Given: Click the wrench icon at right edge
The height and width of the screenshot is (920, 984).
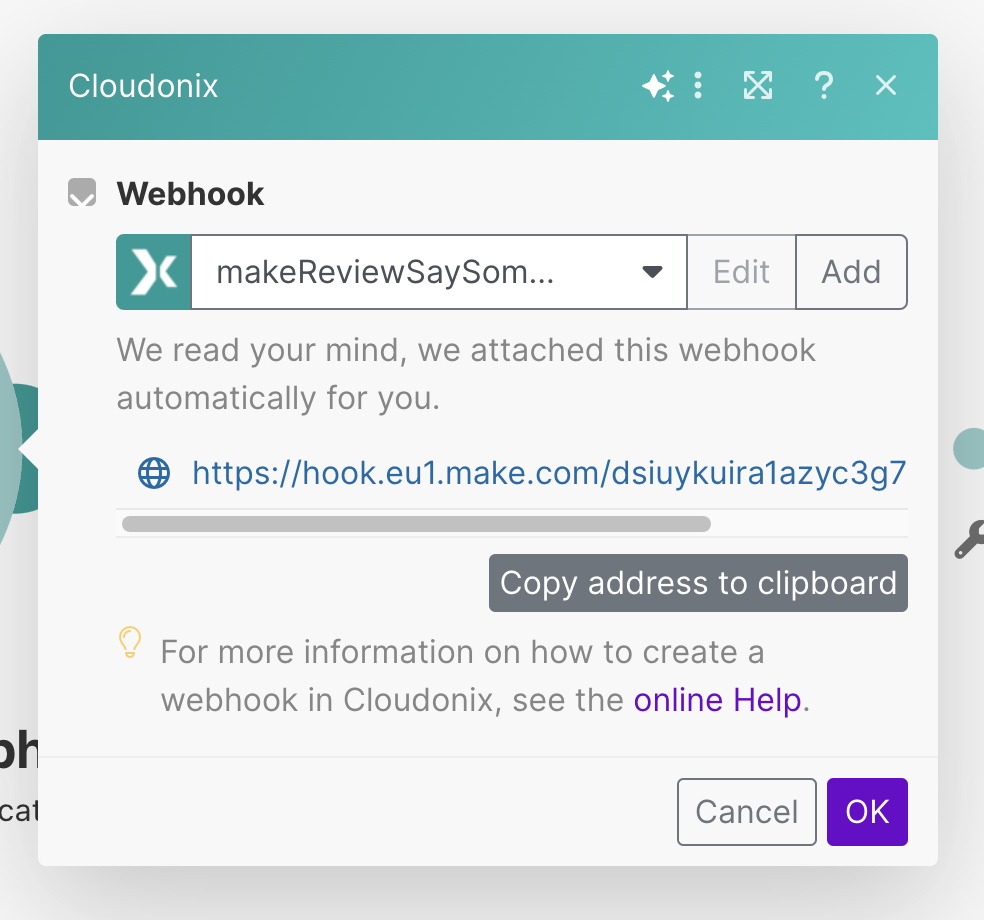Looking at the screenshot, I should 969,540.
